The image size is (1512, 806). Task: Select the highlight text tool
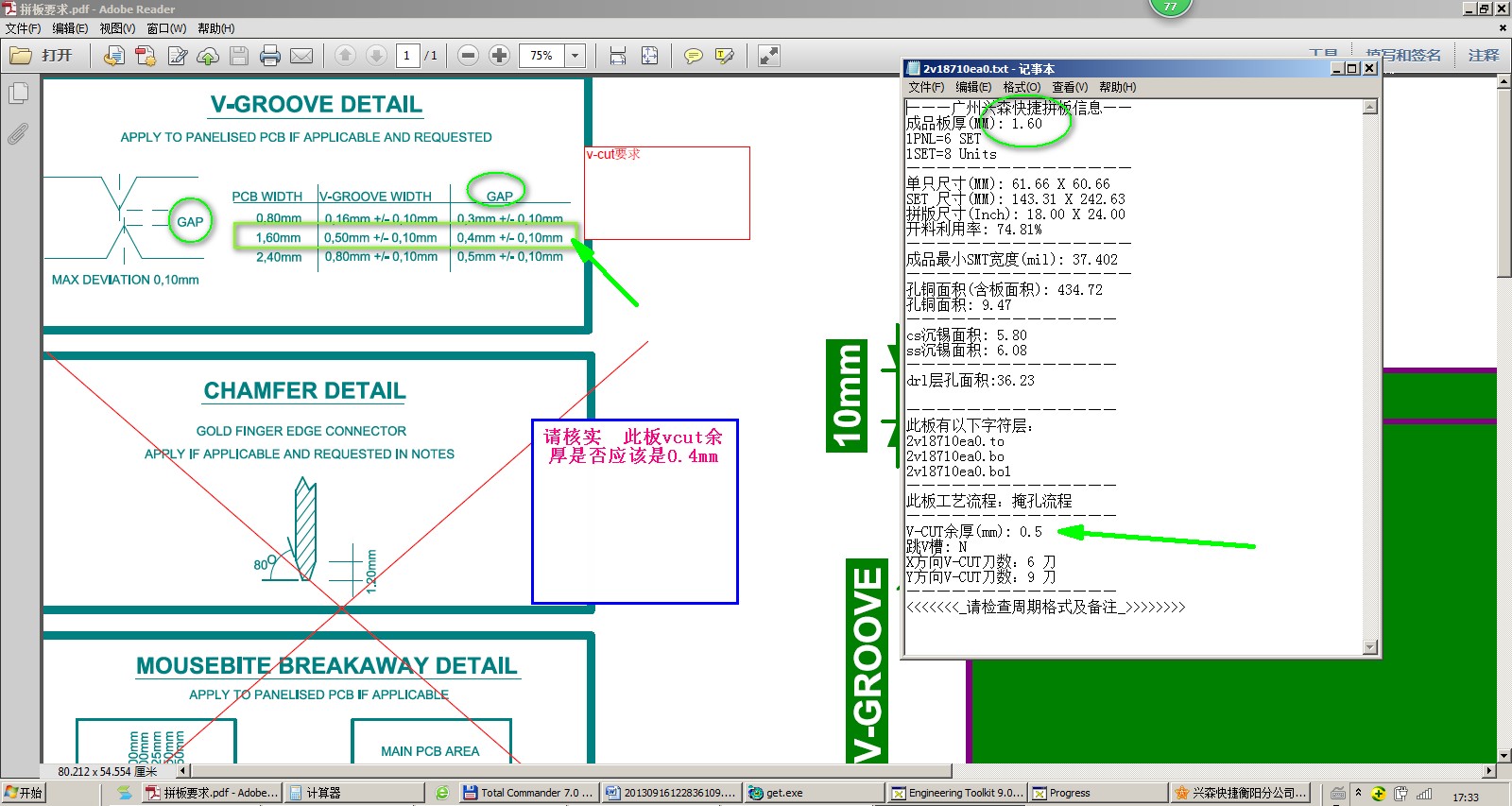pyautogui.click(x=725, y=56)
